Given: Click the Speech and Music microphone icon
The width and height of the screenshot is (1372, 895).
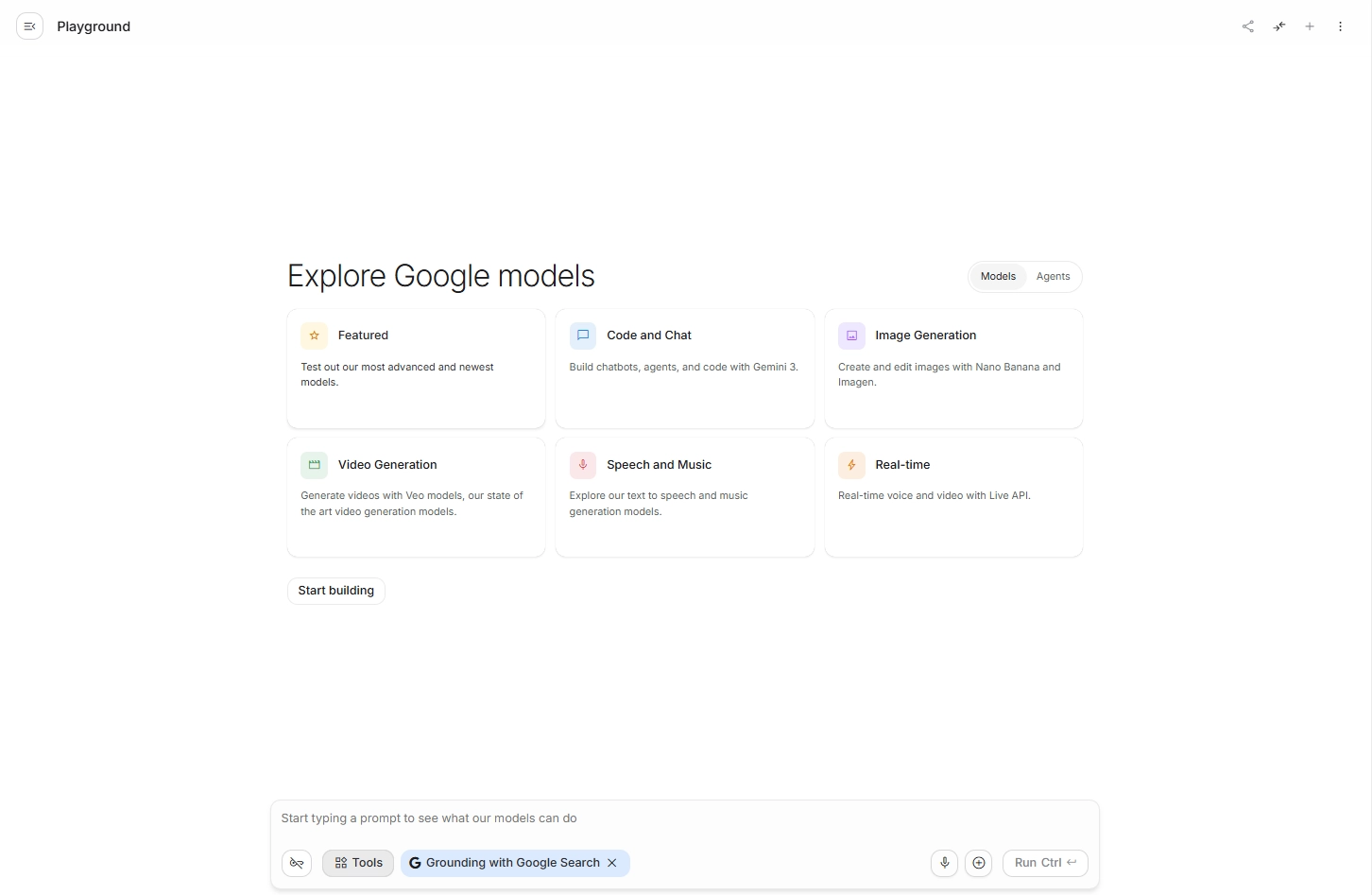Looking at the screenshot, I should click(x=583, y=465).
